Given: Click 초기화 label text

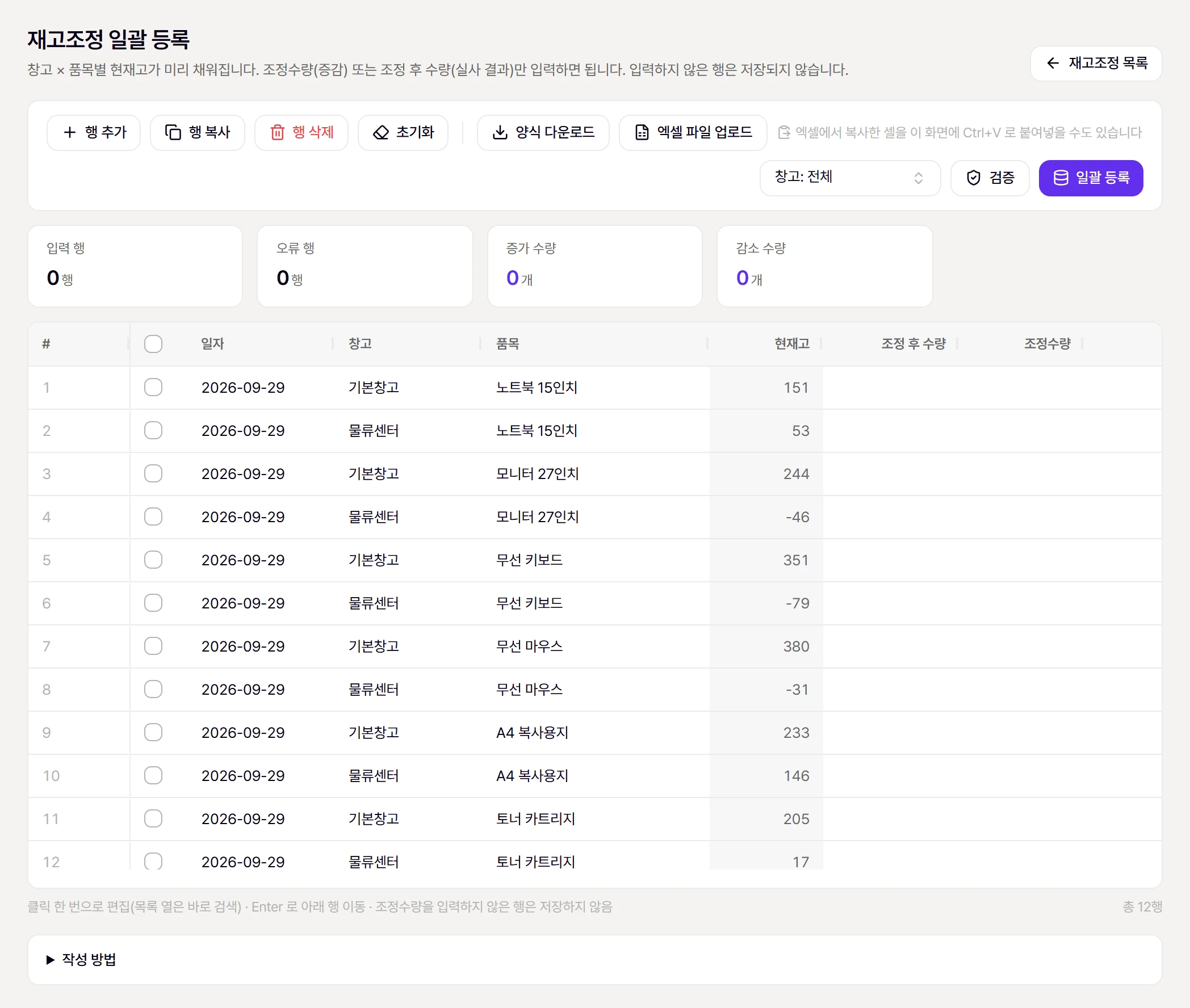Looking at the screenshot, I should [416, 133].
